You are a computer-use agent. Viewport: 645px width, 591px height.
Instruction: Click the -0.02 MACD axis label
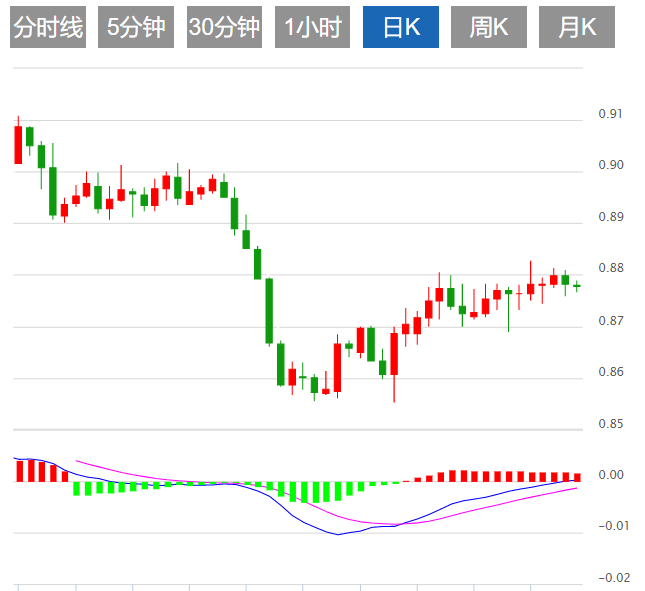tap(613, 578)
